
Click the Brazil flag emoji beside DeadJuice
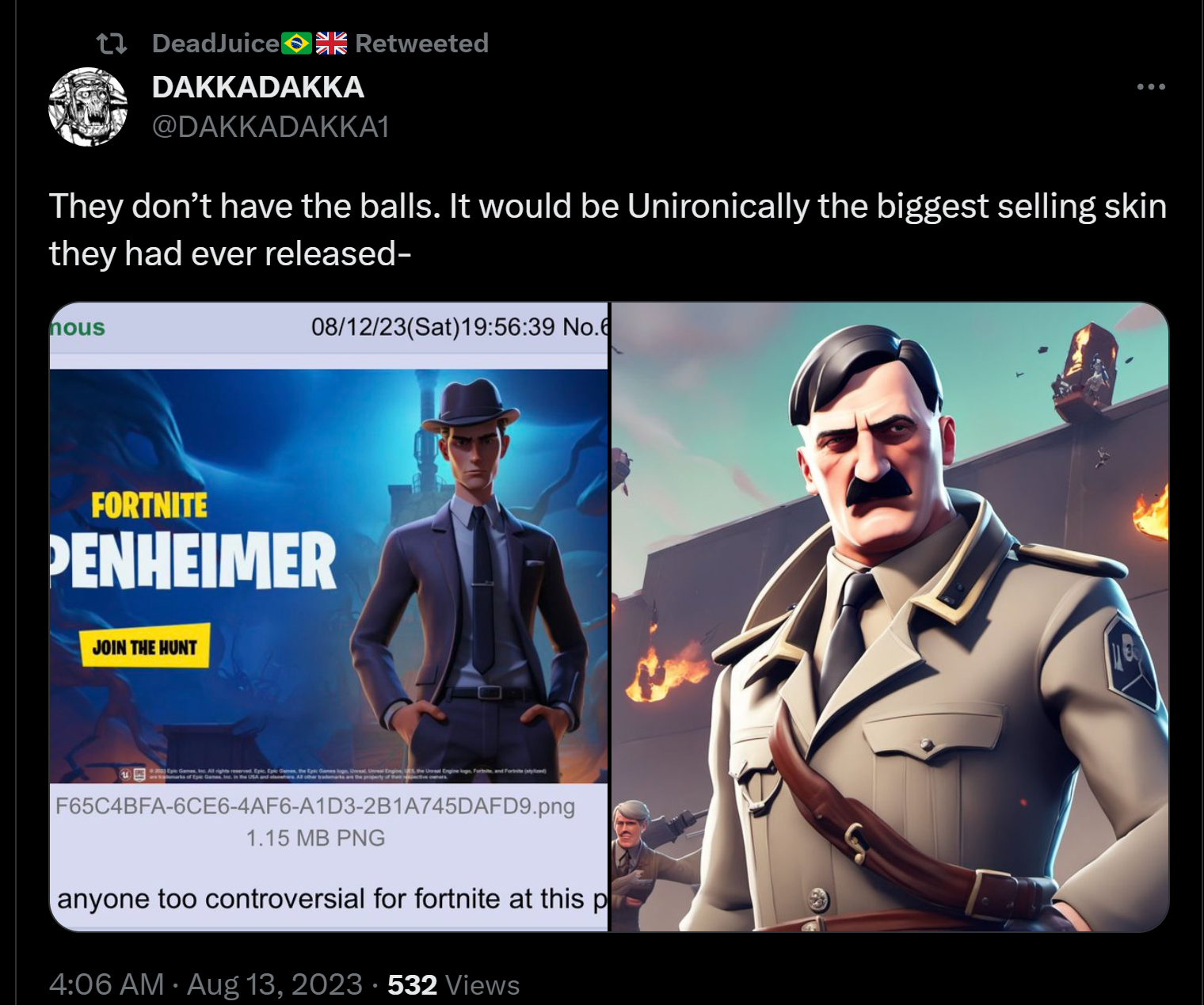tap(297, 43)
